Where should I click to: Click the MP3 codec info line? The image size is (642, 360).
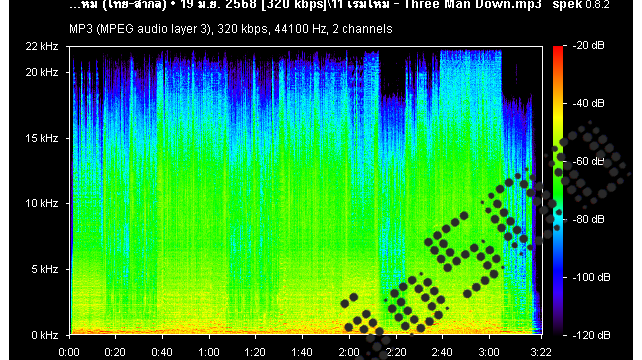231,29
